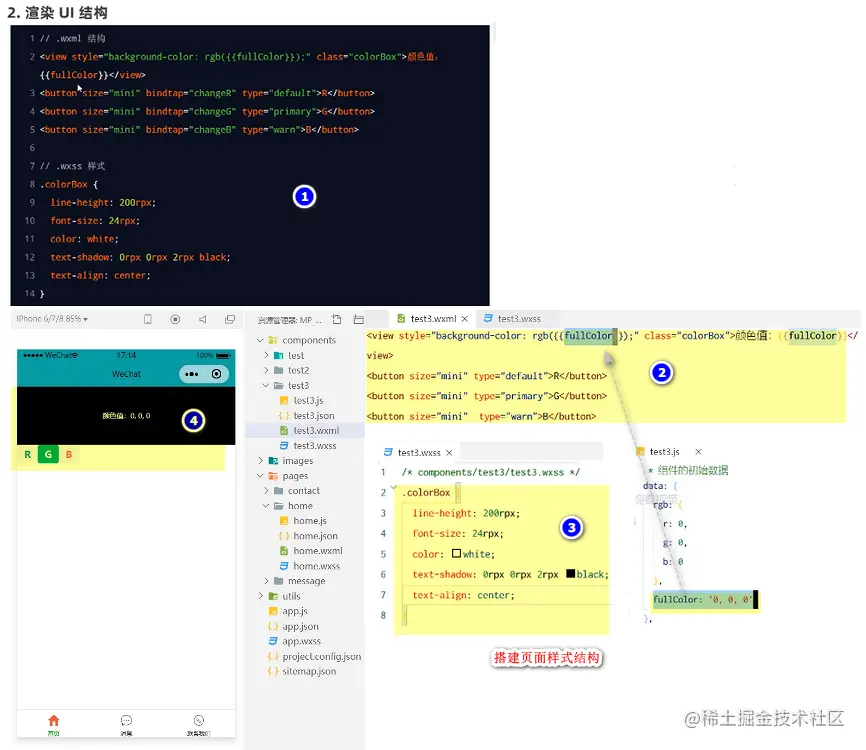Image resolution: width=866 pixels, height=750 pixels.
Task: Open project.config.json in the file tree
Action: 321,656
